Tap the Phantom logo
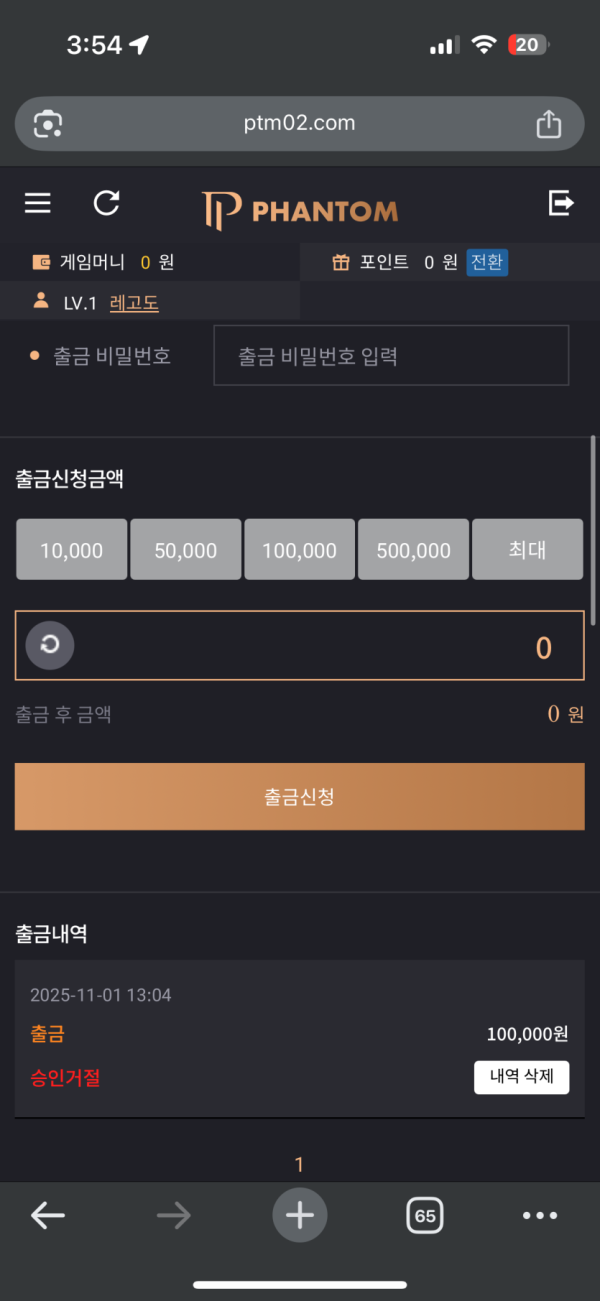This screenshot has height=1301, width=600. (x=300, y=210)
